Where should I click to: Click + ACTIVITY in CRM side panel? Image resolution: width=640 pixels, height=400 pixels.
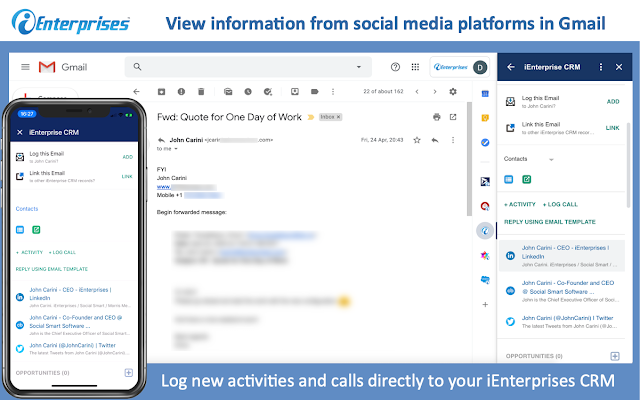[520, 204]
